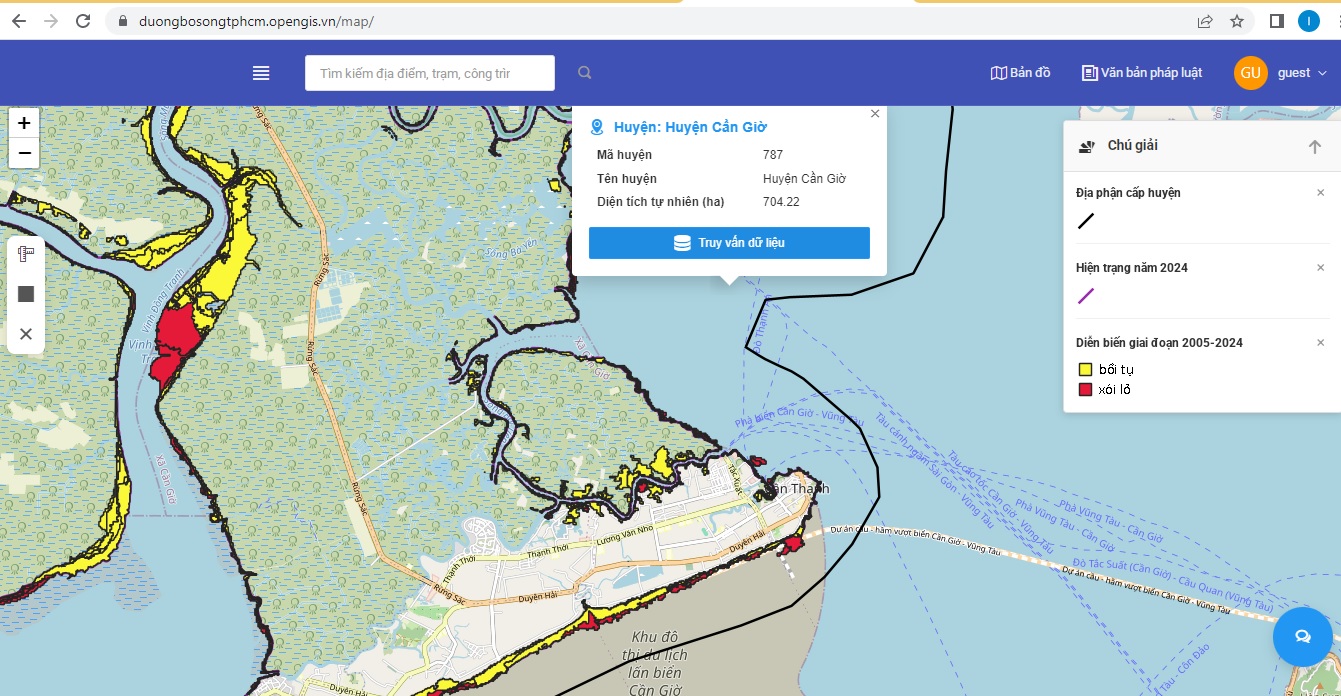Viewport: 1341px width, 696px height.
Task: Click the Chú giải legend icon
Action: tap(1087, 147)
